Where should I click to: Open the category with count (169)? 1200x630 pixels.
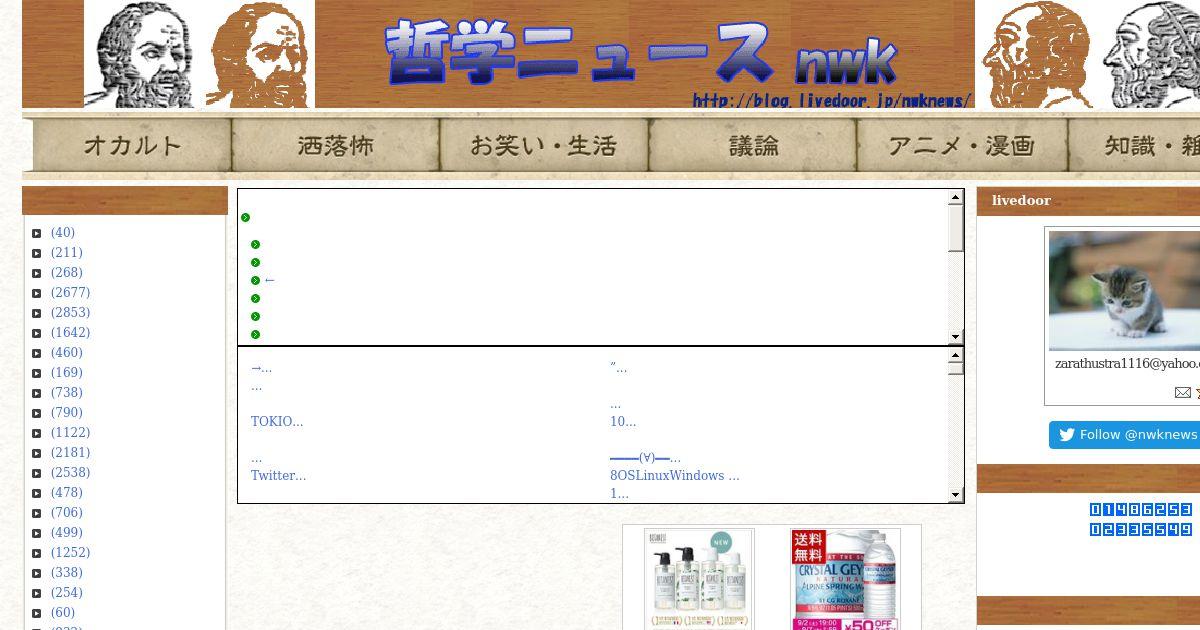tap(67, 373)
